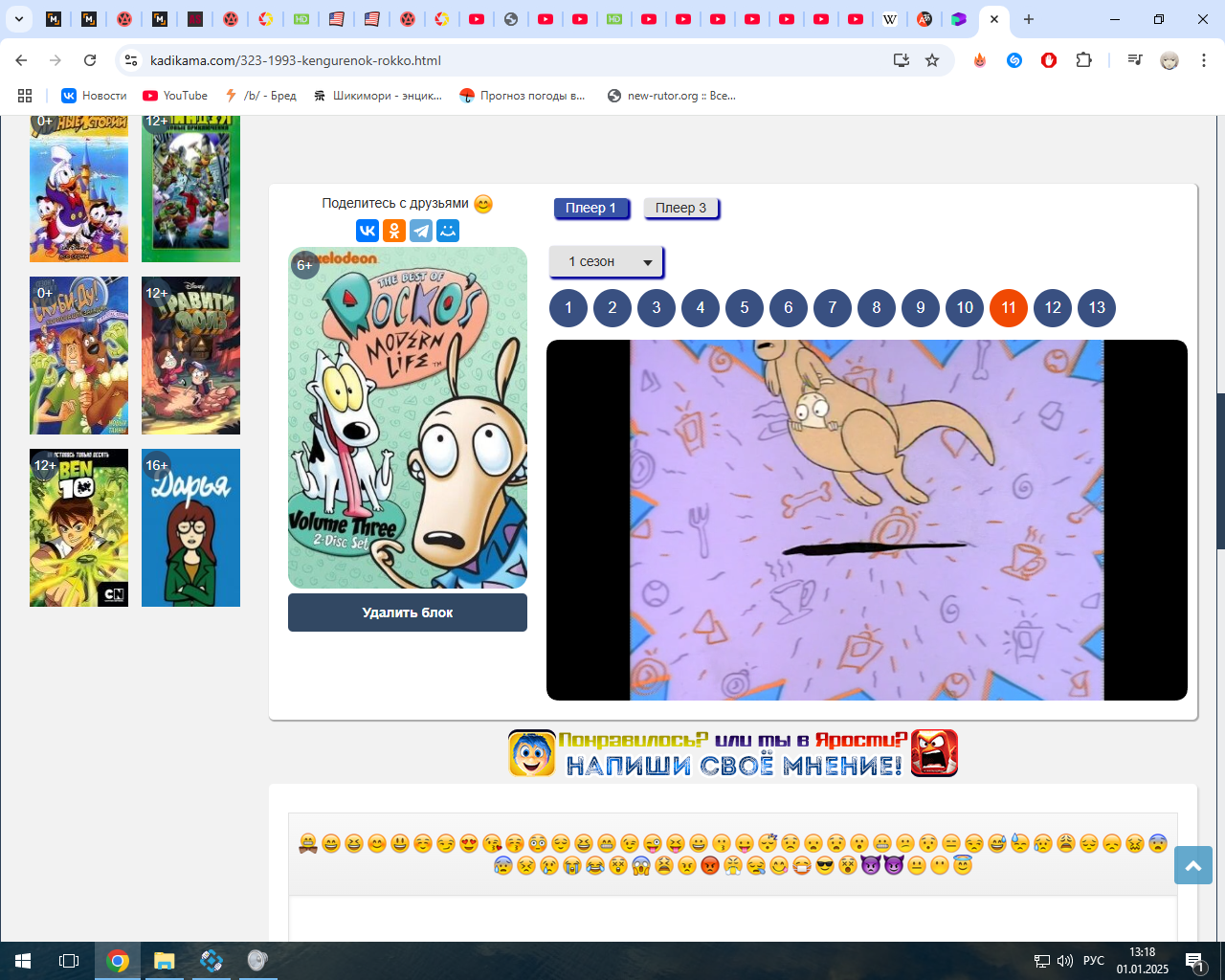
Task: Reload the current page
Action: coord(90,60)
